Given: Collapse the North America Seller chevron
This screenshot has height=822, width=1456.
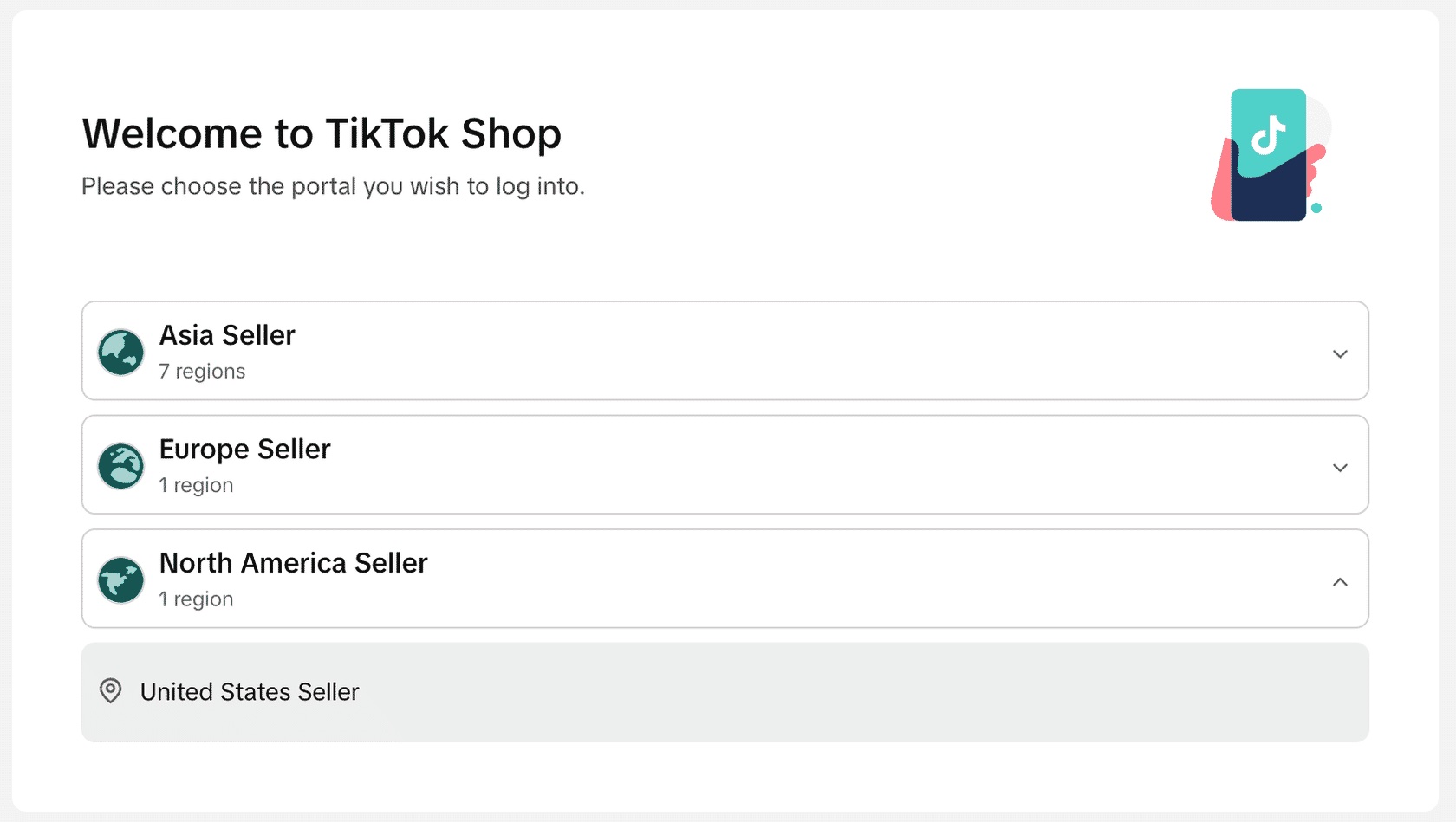Looking at the screenshot, I should point(1340,582).
